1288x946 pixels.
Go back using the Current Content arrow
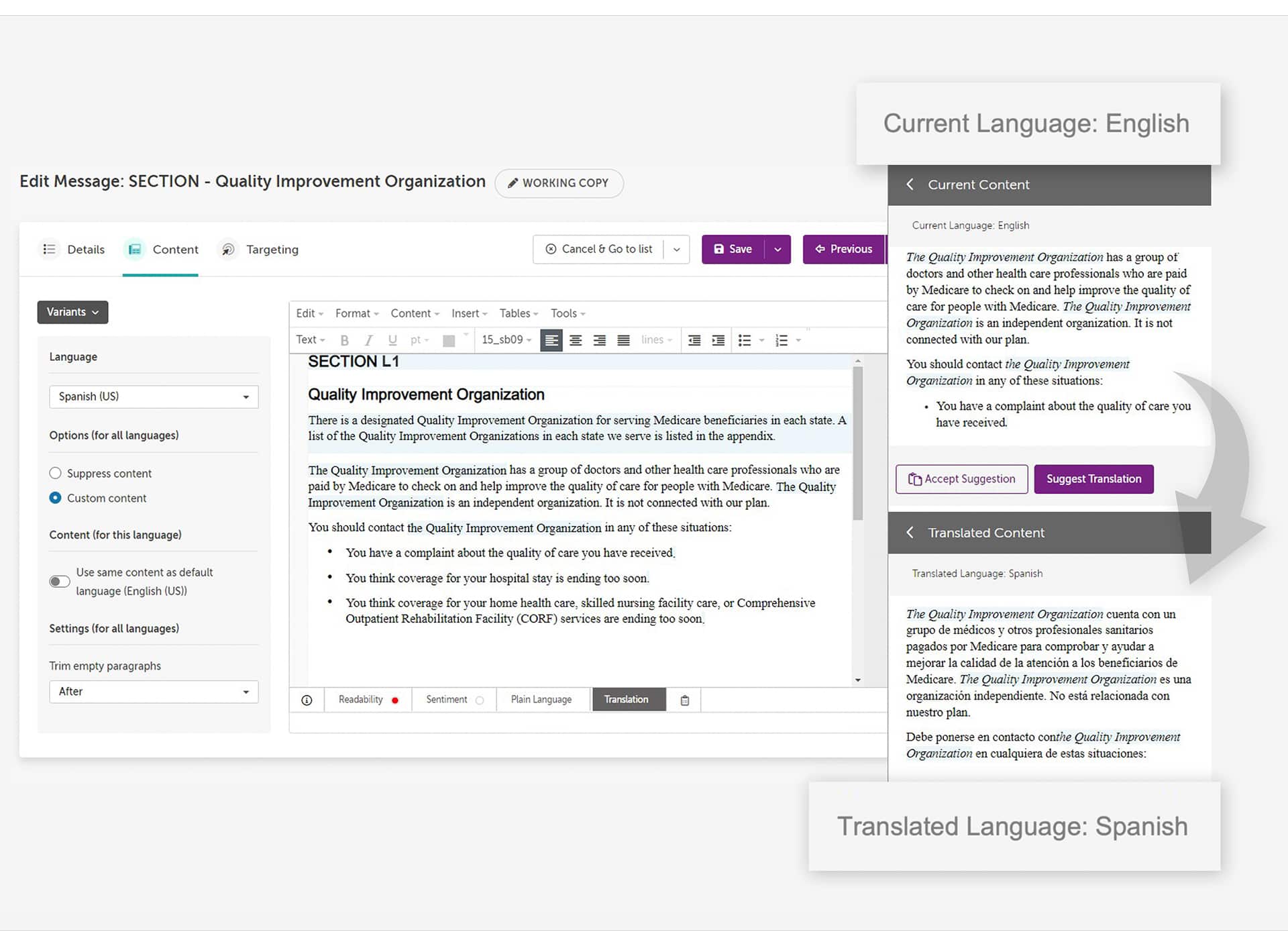click(910, 184)
